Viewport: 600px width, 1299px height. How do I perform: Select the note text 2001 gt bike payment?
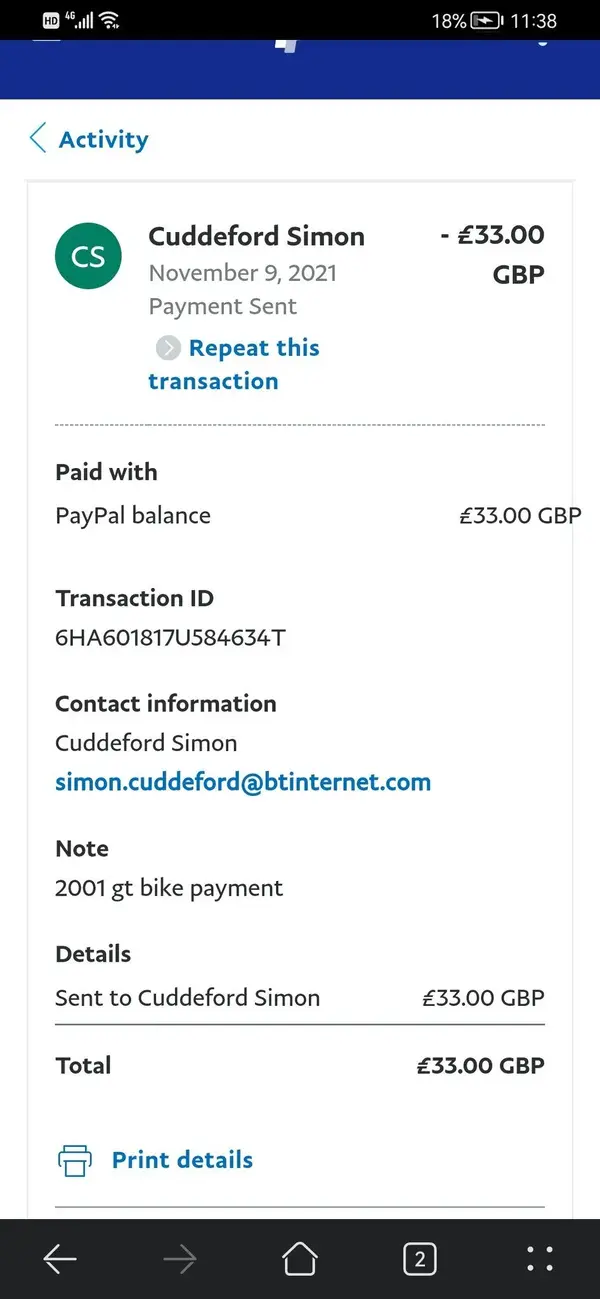click(x=169, y=888)
